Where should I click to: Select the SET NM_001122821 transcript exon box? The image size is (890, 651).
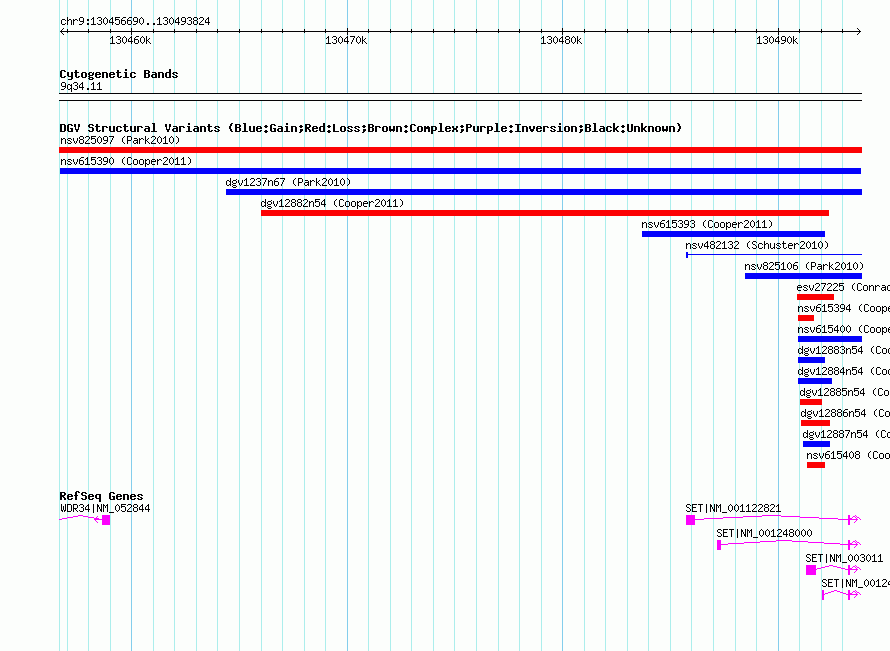[x=691, y=520]
